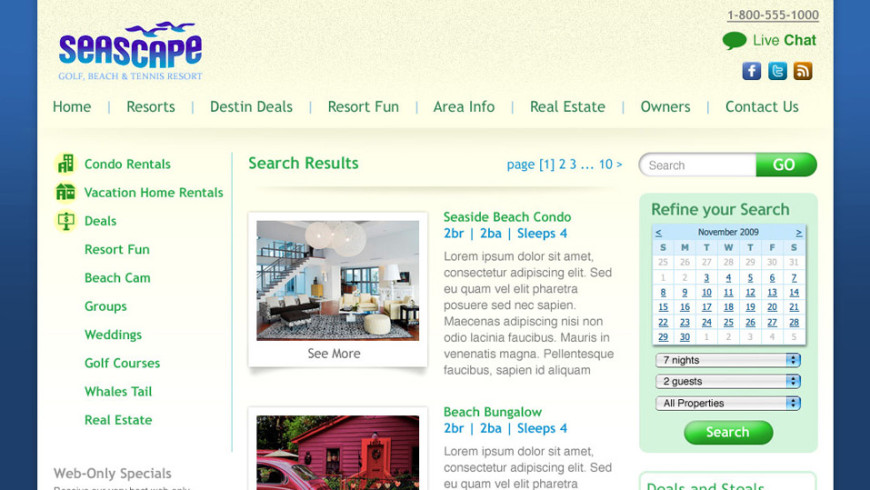Viewport: 870px width, 490px height.
Task: Open the 7 nights dropdown
Action: tap(728, 360)
